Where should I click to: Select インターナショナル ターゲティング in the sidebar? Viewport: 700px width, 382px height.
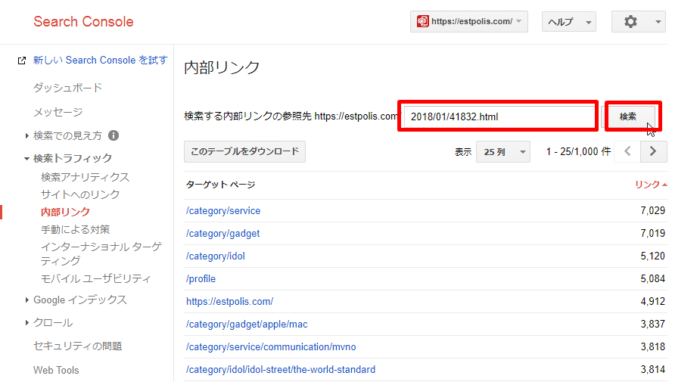[101, 253]
